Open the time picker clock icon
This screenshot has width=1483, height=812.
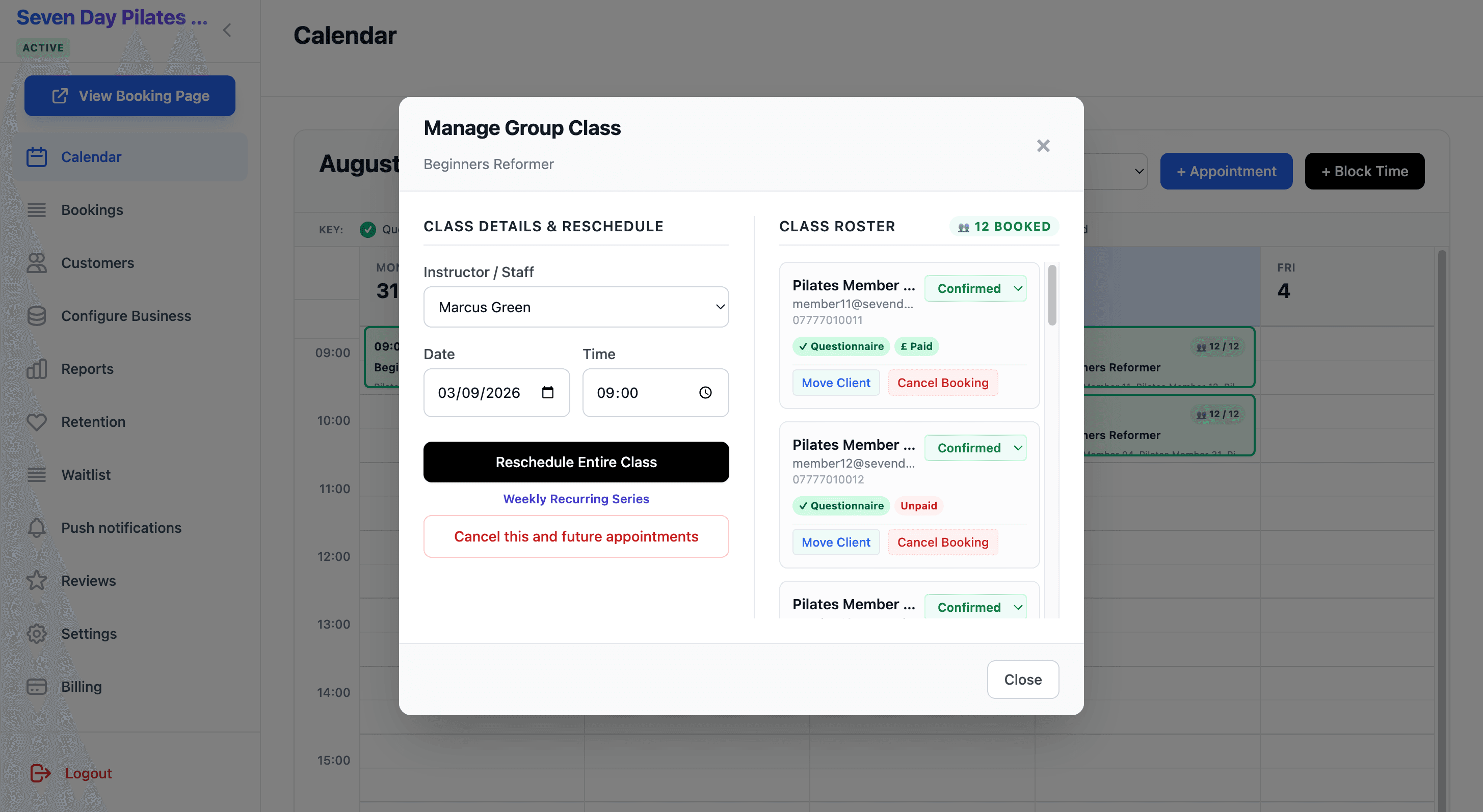coord(705,392)
